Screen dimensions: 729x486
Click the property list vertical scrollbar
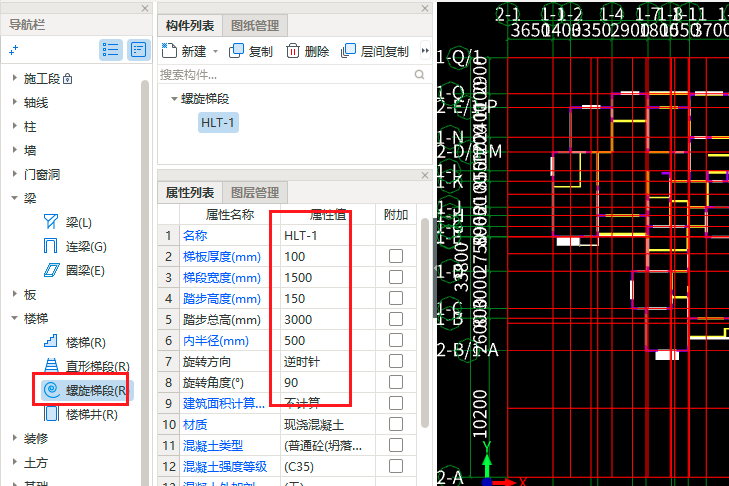pos(424,323)
